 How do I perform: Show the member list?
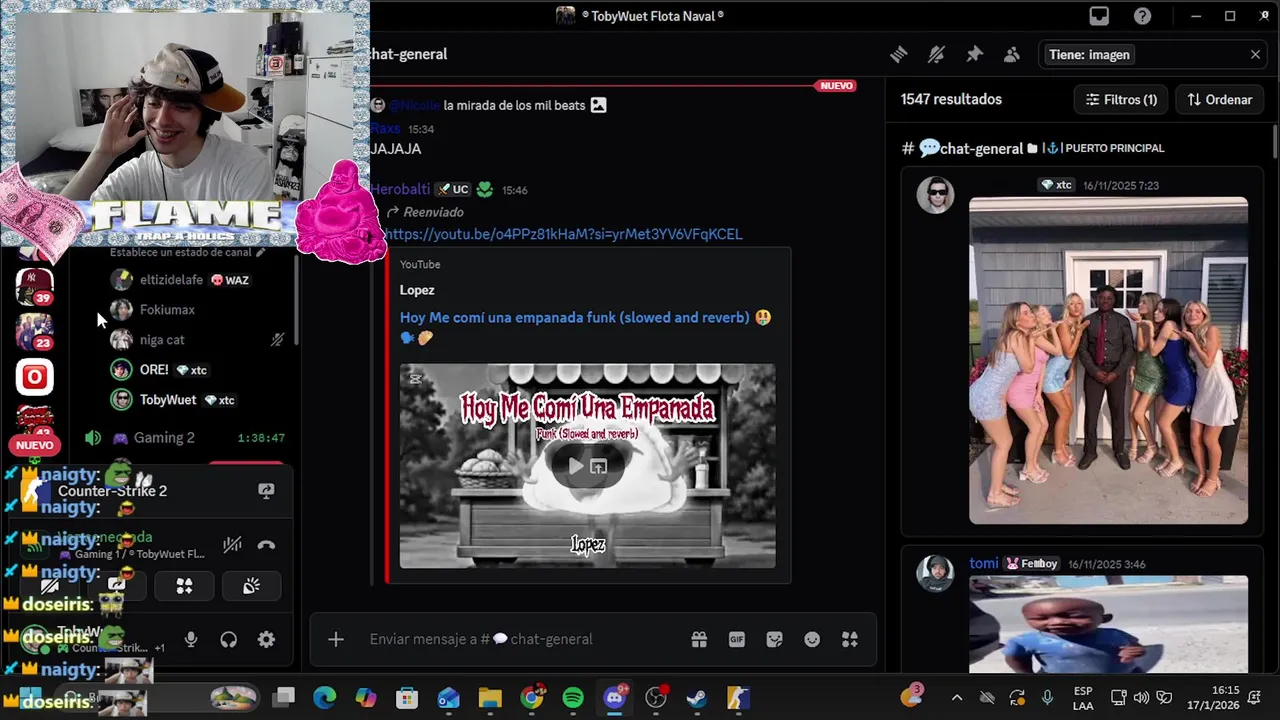1012,55
